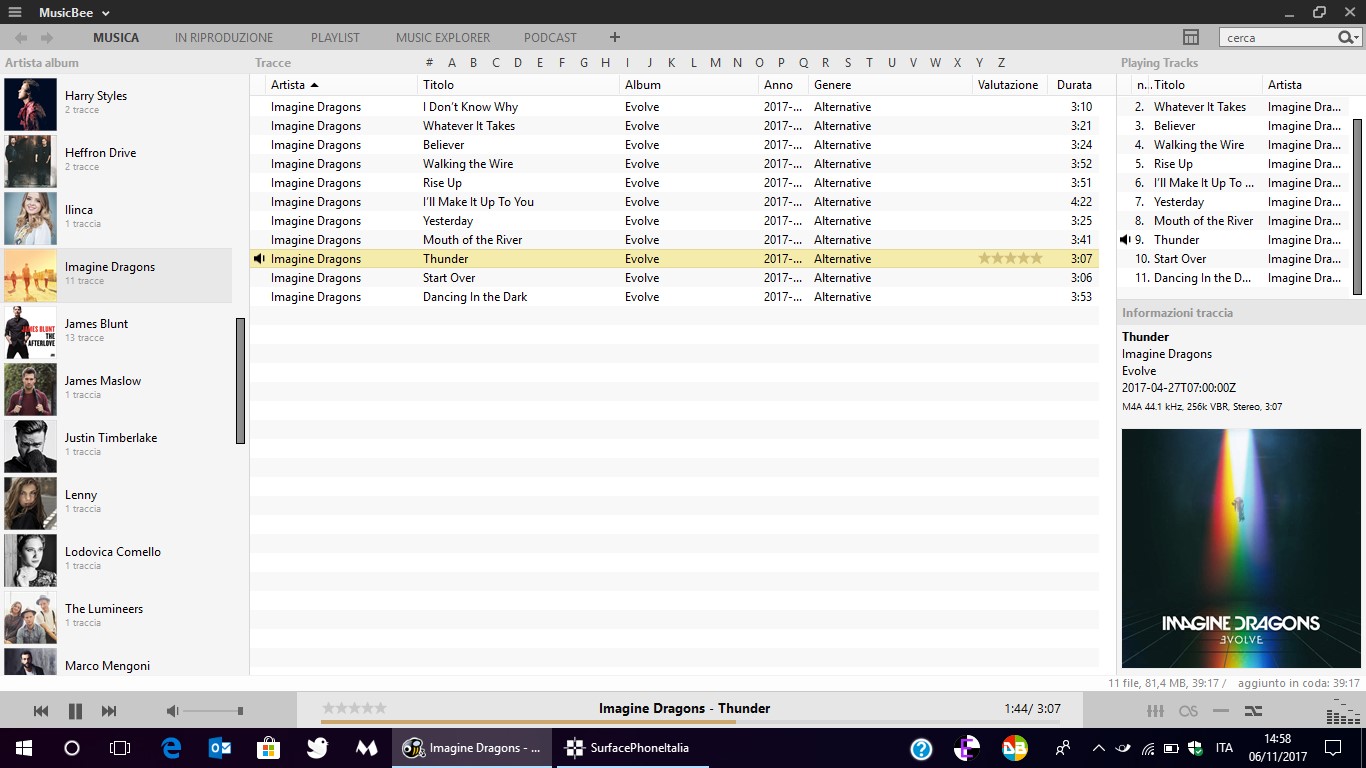Open the spectrum visualizer icon
This screenshot has width=1366, height=768.
[x=1343, y=711]
